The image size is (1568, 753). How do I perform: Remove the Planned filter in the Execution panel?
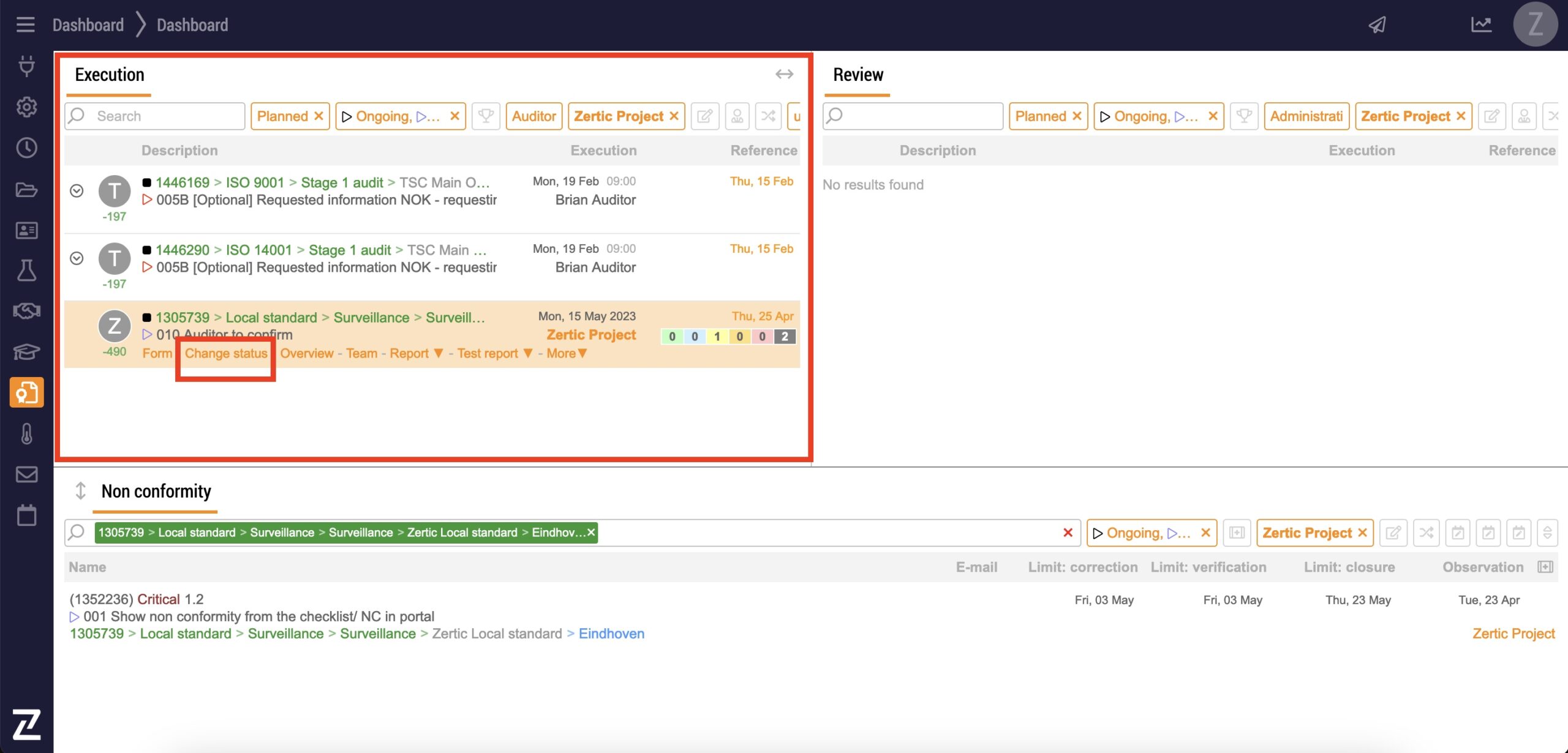(x=318, y=116)
